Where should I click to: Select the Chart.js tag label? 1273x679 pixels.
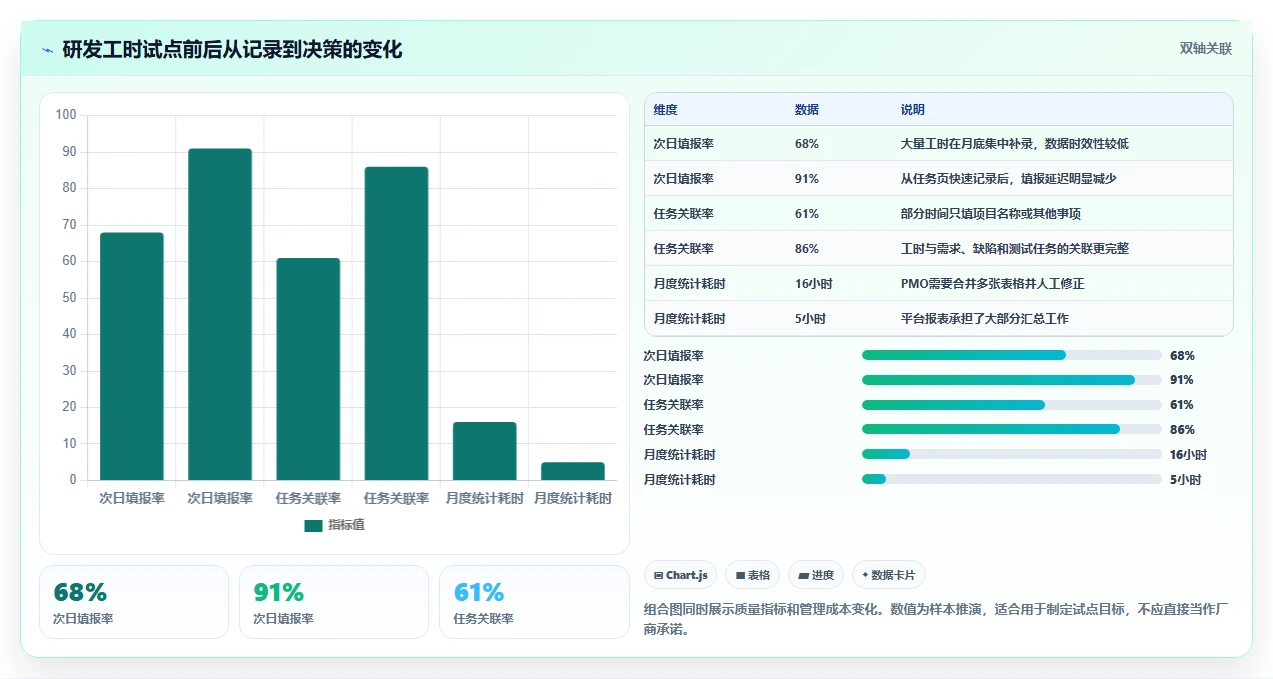687,575
